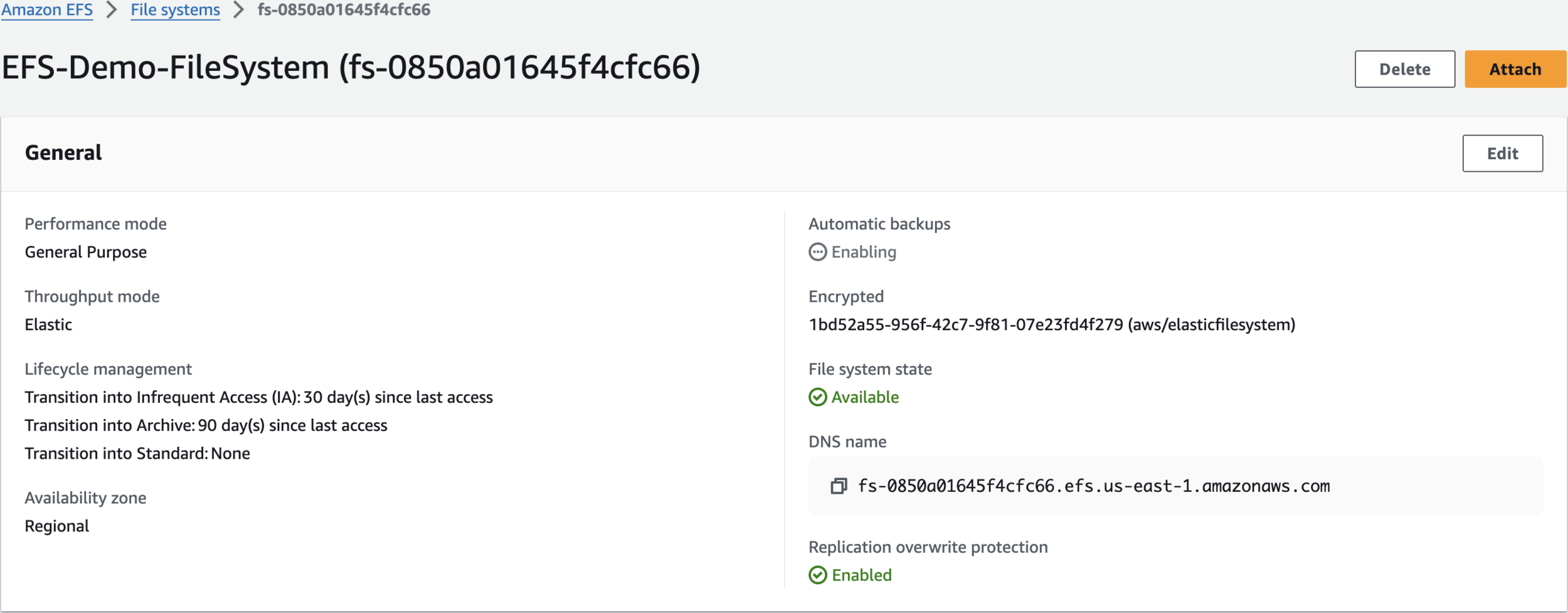Click the Enabling status icon under Automatic backups
1568x613 pixels.
817,252
